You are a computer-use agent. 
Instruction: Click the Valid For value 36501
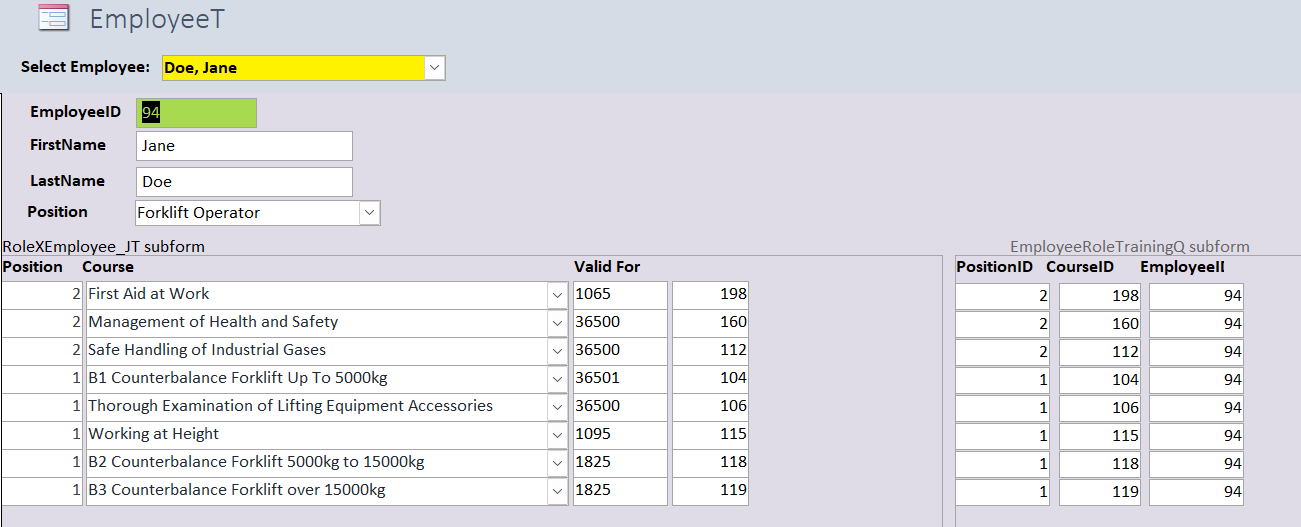619,379
